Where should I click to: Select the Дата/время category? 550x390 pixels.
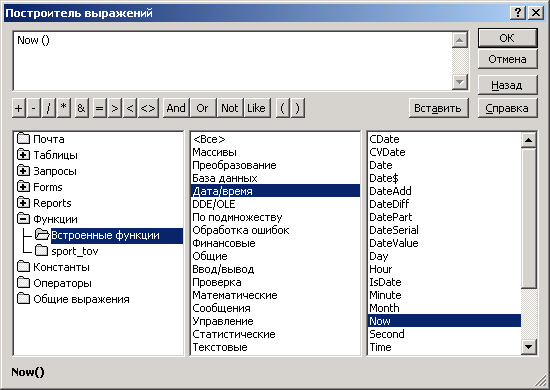pyautogui.click(x=275, y=191)
